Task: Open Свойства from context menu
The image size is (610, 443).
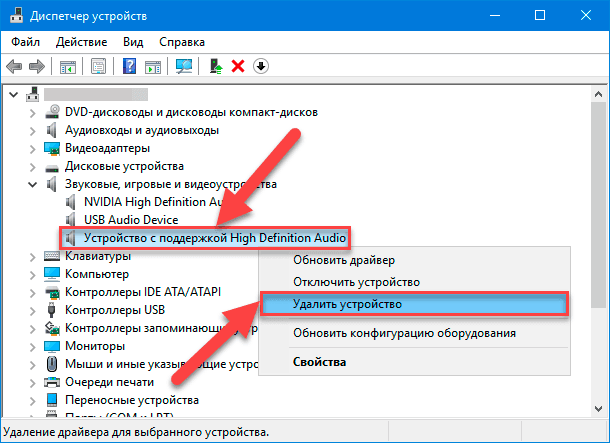Action: (414, 362)
